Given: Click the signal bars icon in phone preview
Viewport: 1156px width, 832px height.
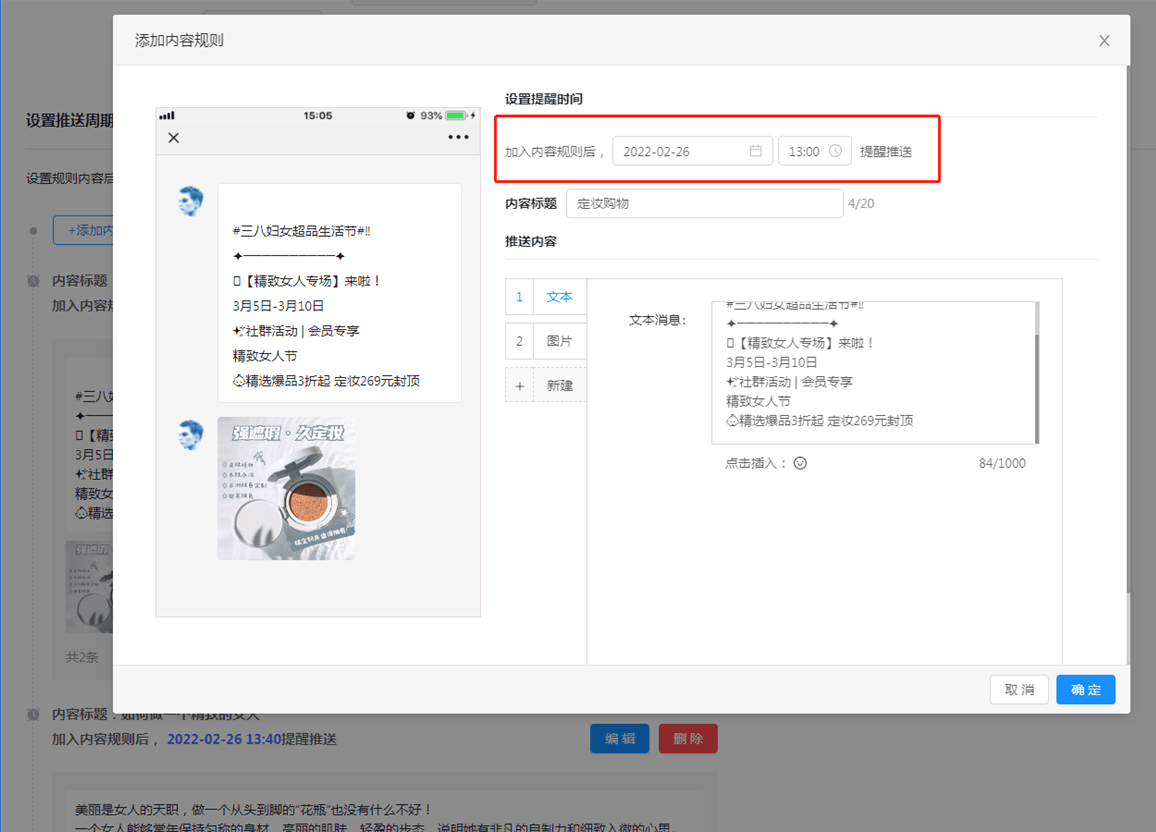Looking at the screenshot, I should coord(167,116).
